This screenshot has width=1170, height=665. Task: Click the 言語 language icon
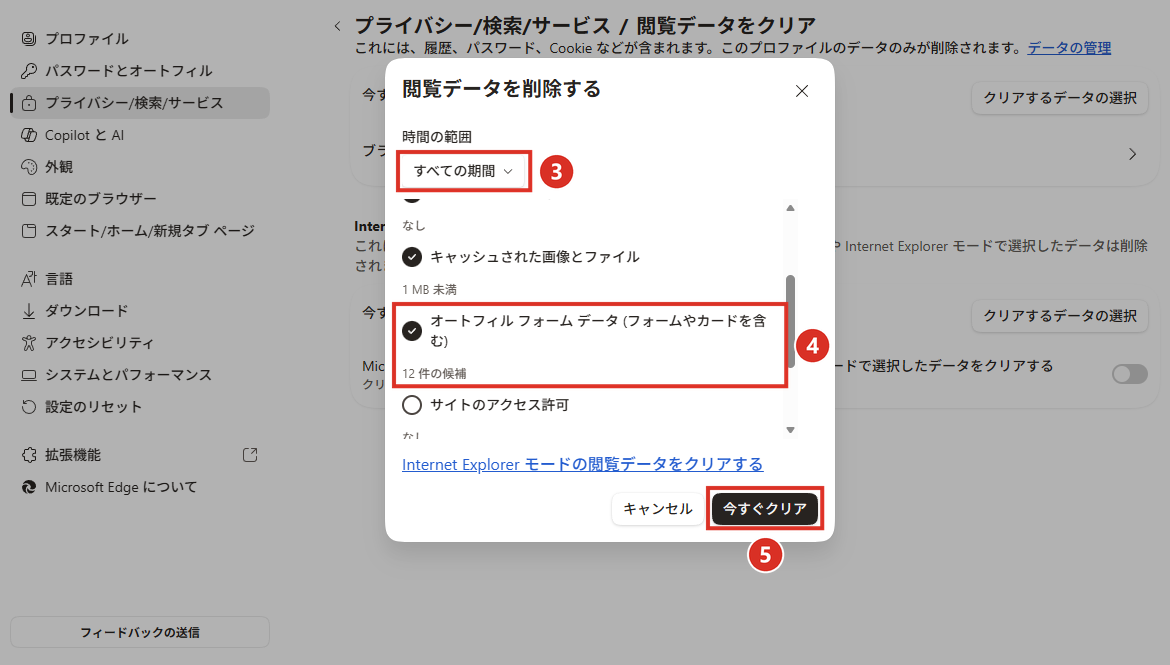pos(28,278)
